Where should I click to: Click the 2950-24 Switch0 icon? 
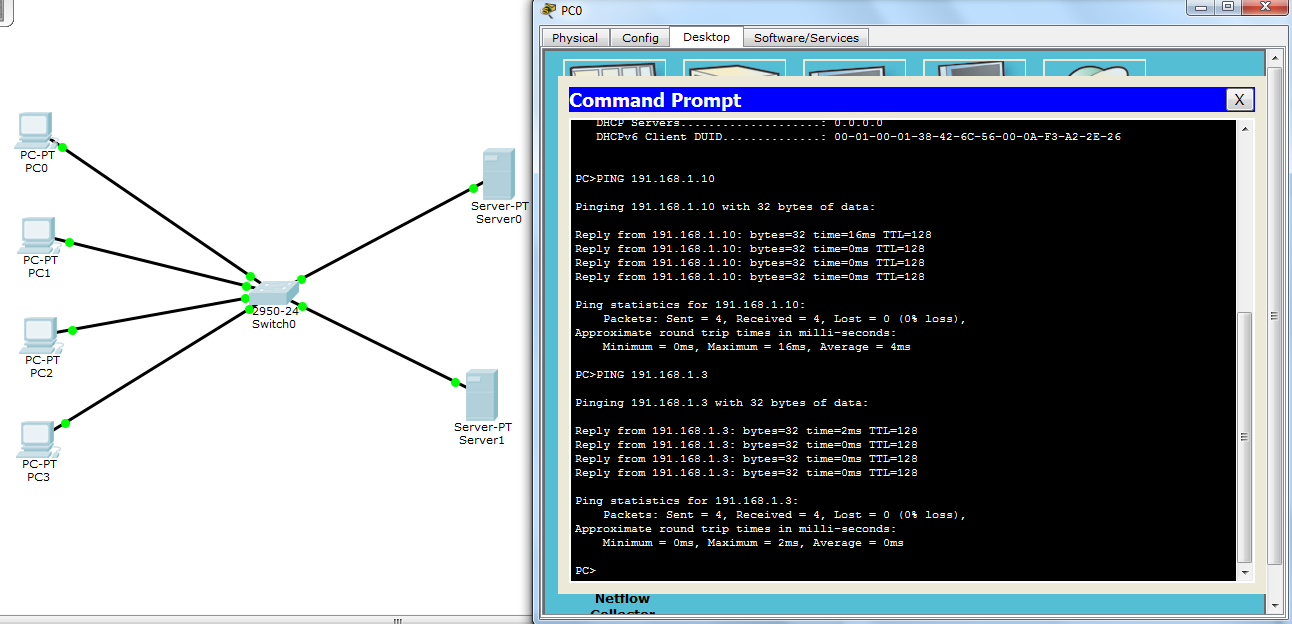pyautogui.click(x=272, y=292)
